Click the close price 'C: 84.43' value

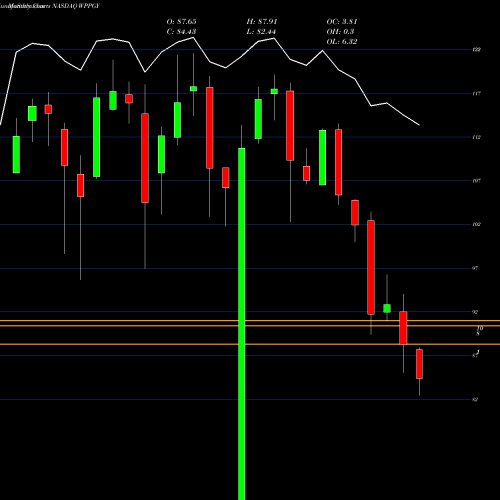pos(181,32)
